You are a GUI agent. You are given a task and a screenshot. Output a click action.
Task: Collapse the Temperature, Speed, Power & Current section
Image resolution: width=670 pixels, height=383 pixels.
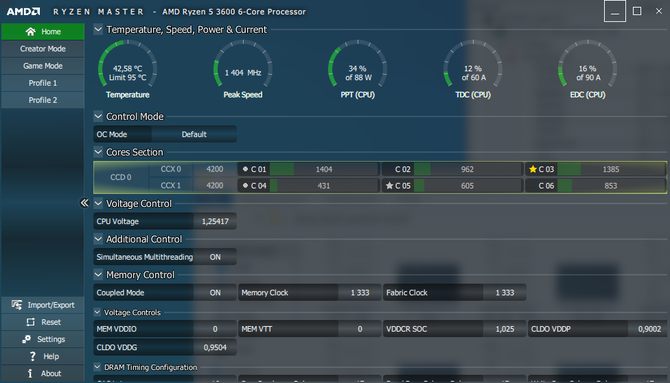(x=98, y=29)
